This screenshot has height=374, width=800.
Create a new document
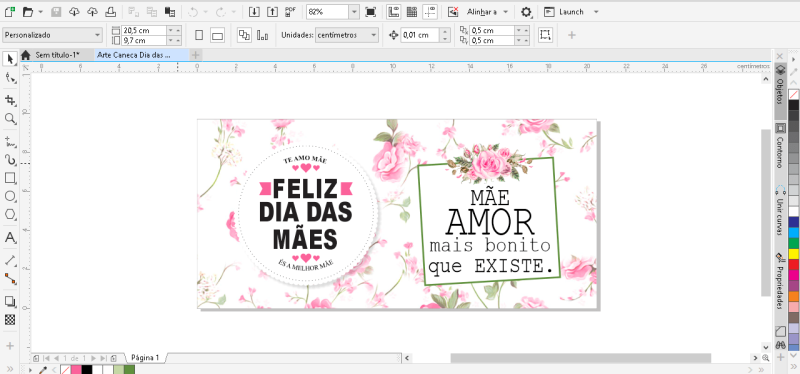point(9,12)
